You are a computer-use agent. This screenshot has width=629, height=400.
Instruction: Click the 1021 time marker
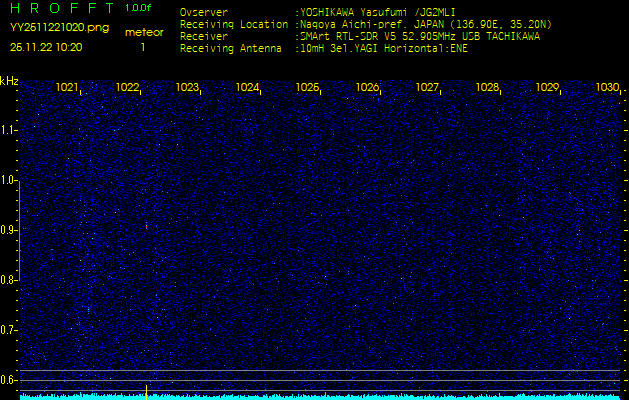point(67,88)
